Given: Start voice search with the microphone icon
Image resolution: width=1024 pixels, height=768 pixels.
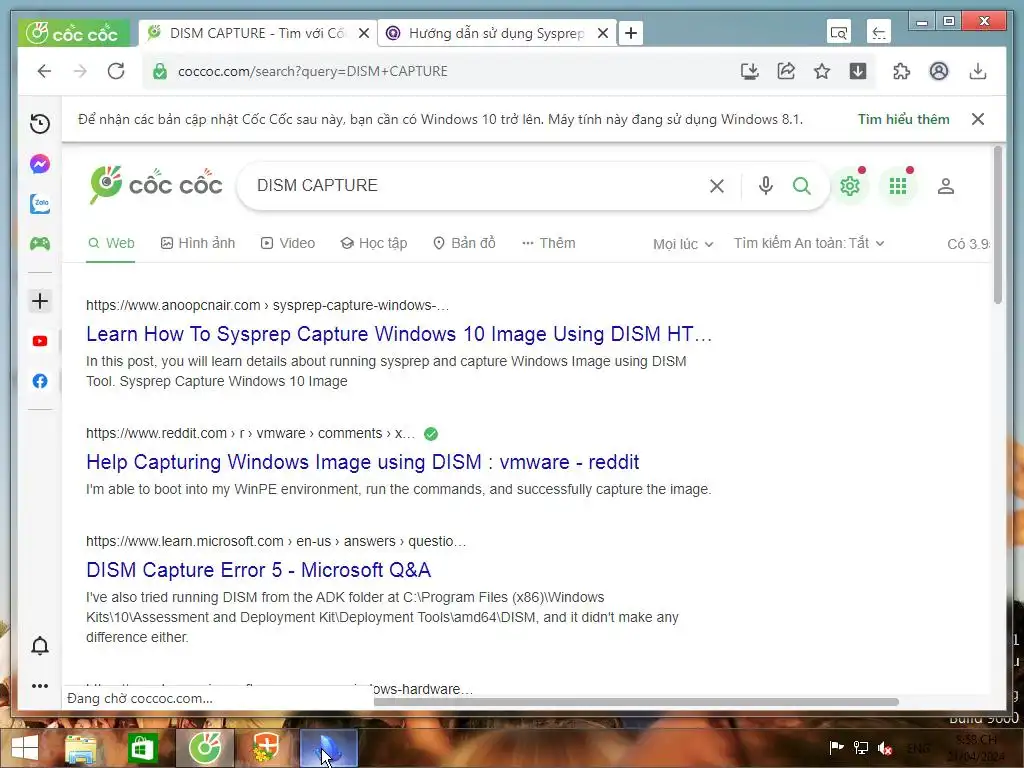Looking at the screenshot, I should pyautogui.click(x=766, y=186).
